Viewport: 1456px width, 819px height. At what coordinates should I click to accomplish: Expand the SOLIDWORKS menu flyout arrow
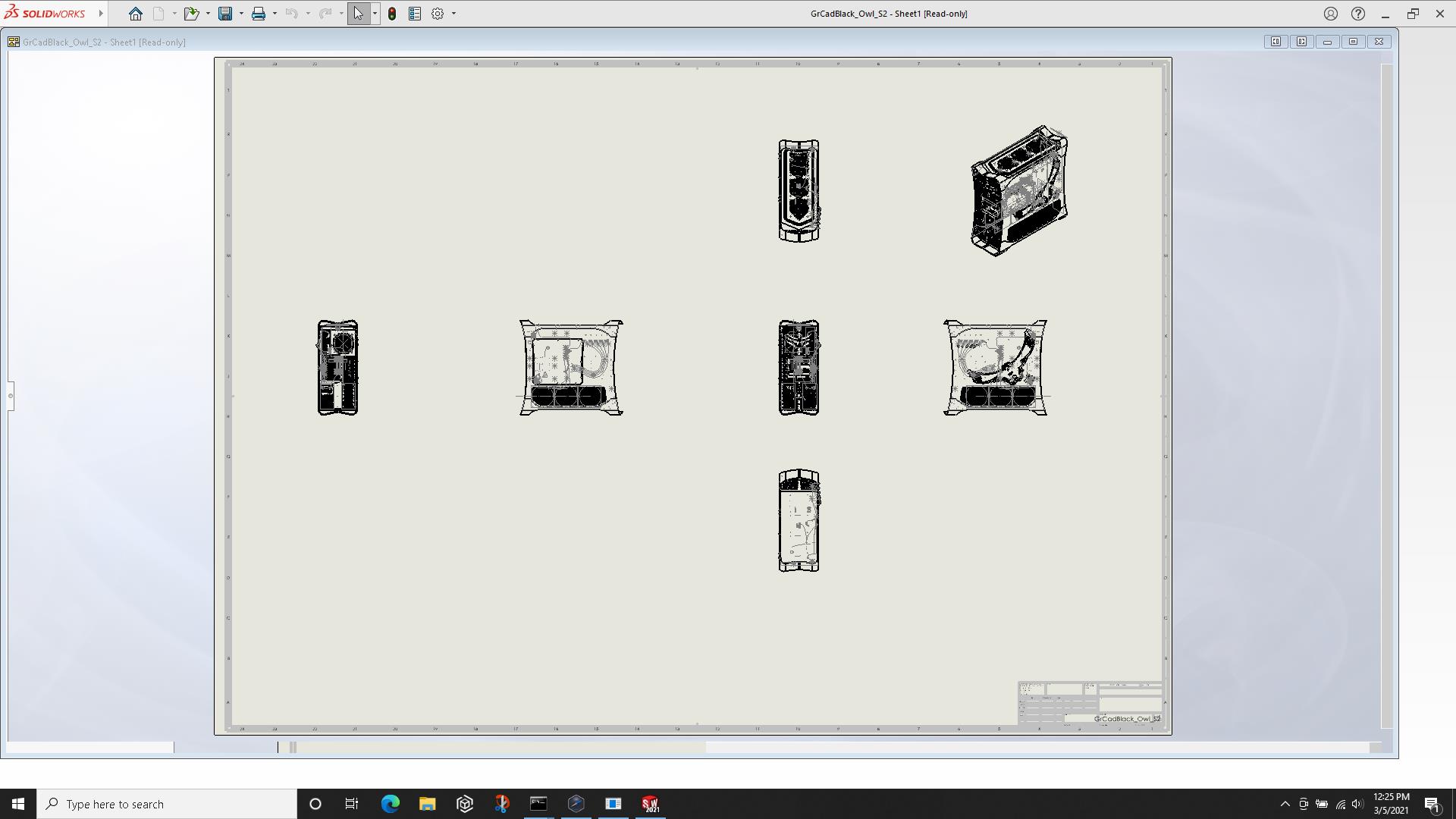point(101,14)
